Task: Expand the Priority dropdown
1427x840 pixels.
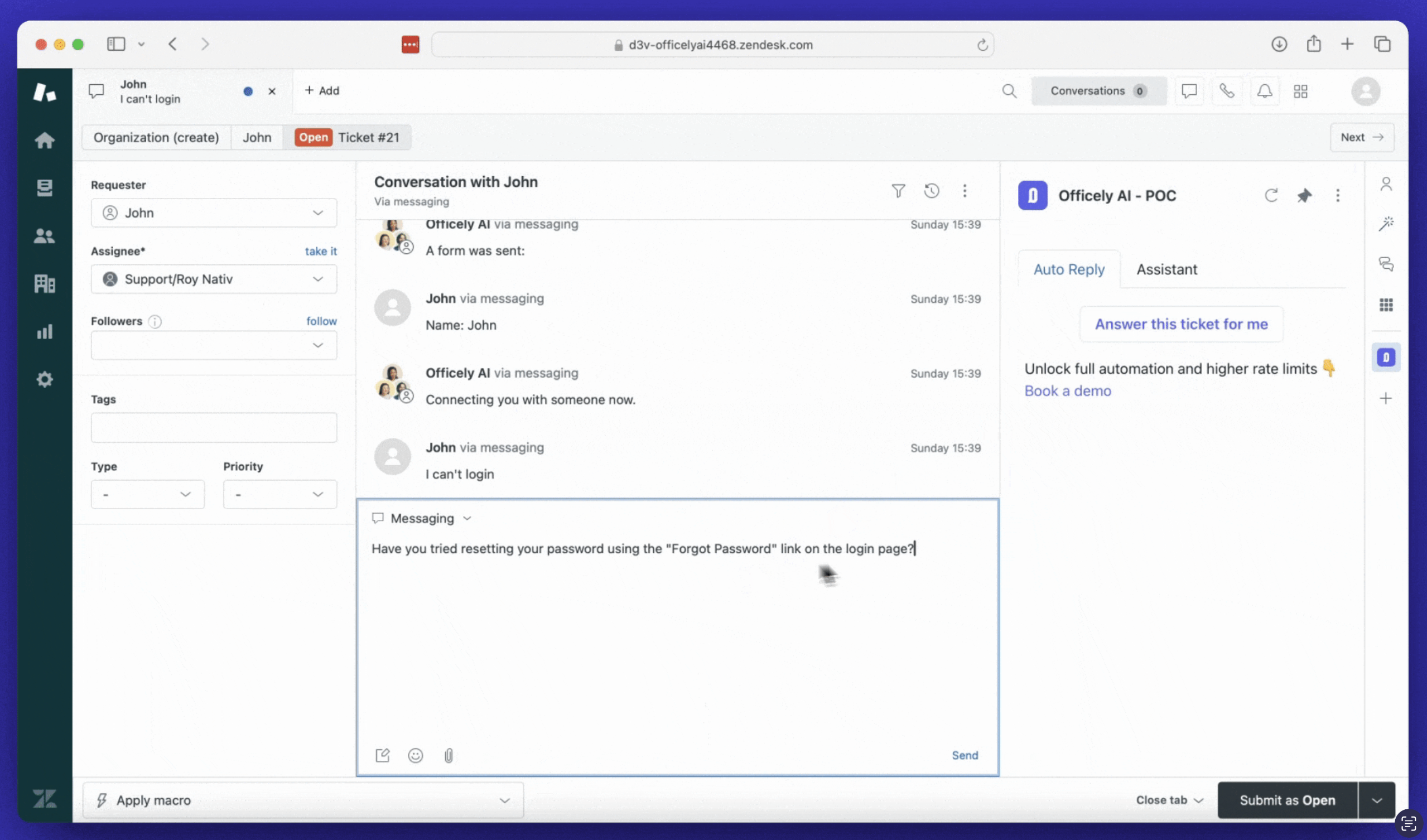Action: pos(279,494)
